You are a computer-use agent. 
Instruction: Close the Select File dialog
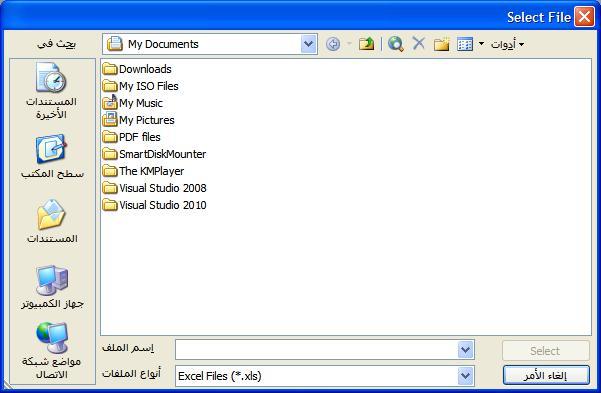pyautogui.click(x=584, y=17)
